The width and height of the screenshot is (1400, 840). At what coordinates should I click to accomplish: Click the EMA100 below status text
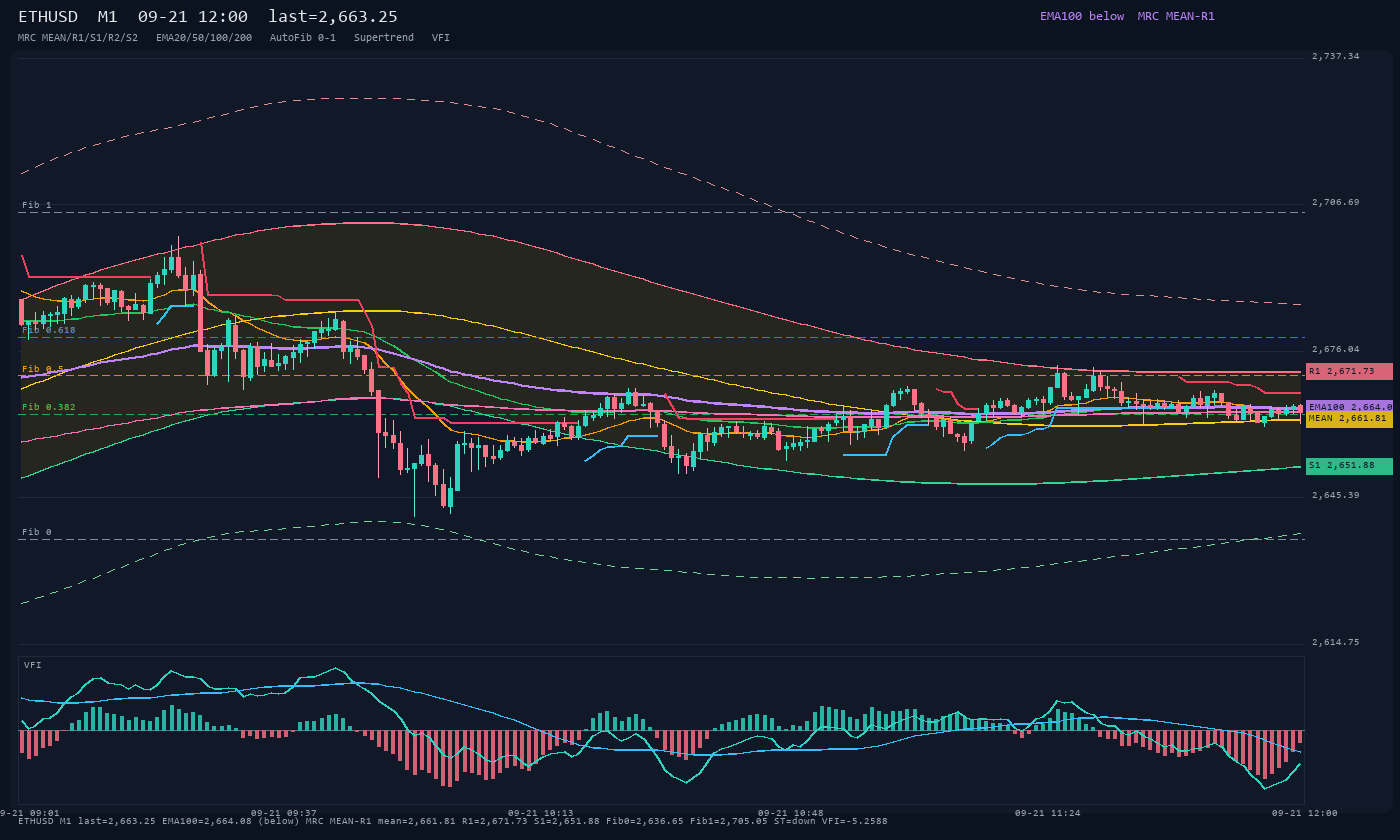[x=1082, y=16]
